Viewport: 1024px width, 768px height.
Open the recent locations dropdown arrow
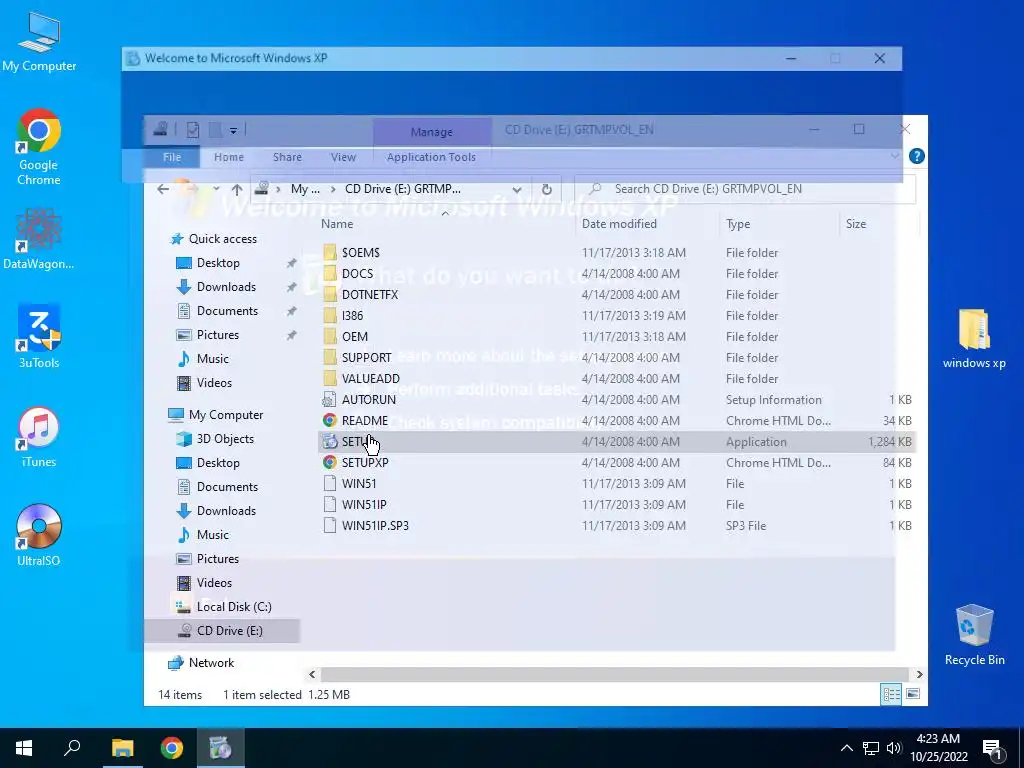[216, 189]
